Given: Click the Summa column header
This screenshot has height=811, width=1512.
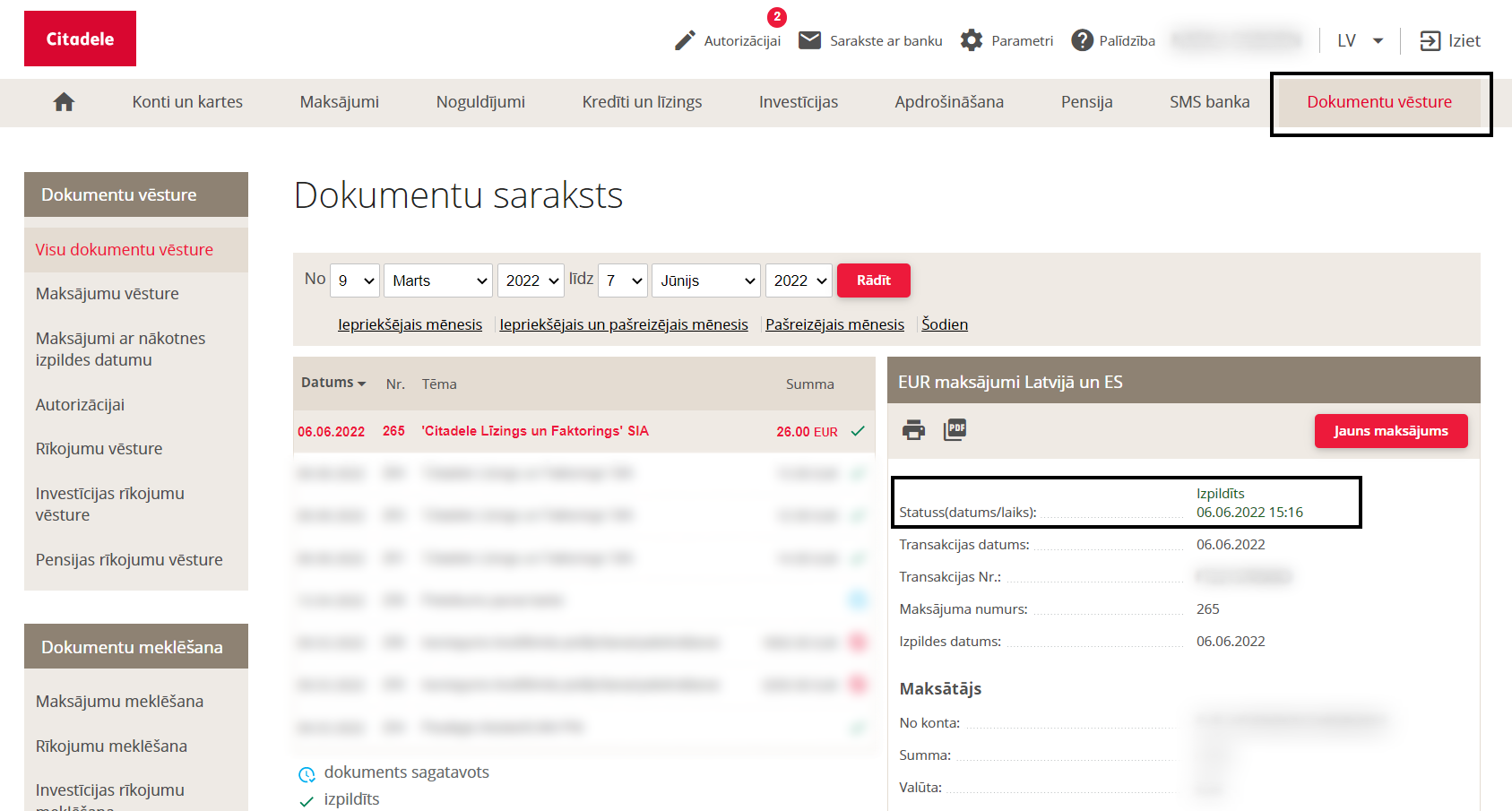Looking at the screenshot, I should (810, 384).
